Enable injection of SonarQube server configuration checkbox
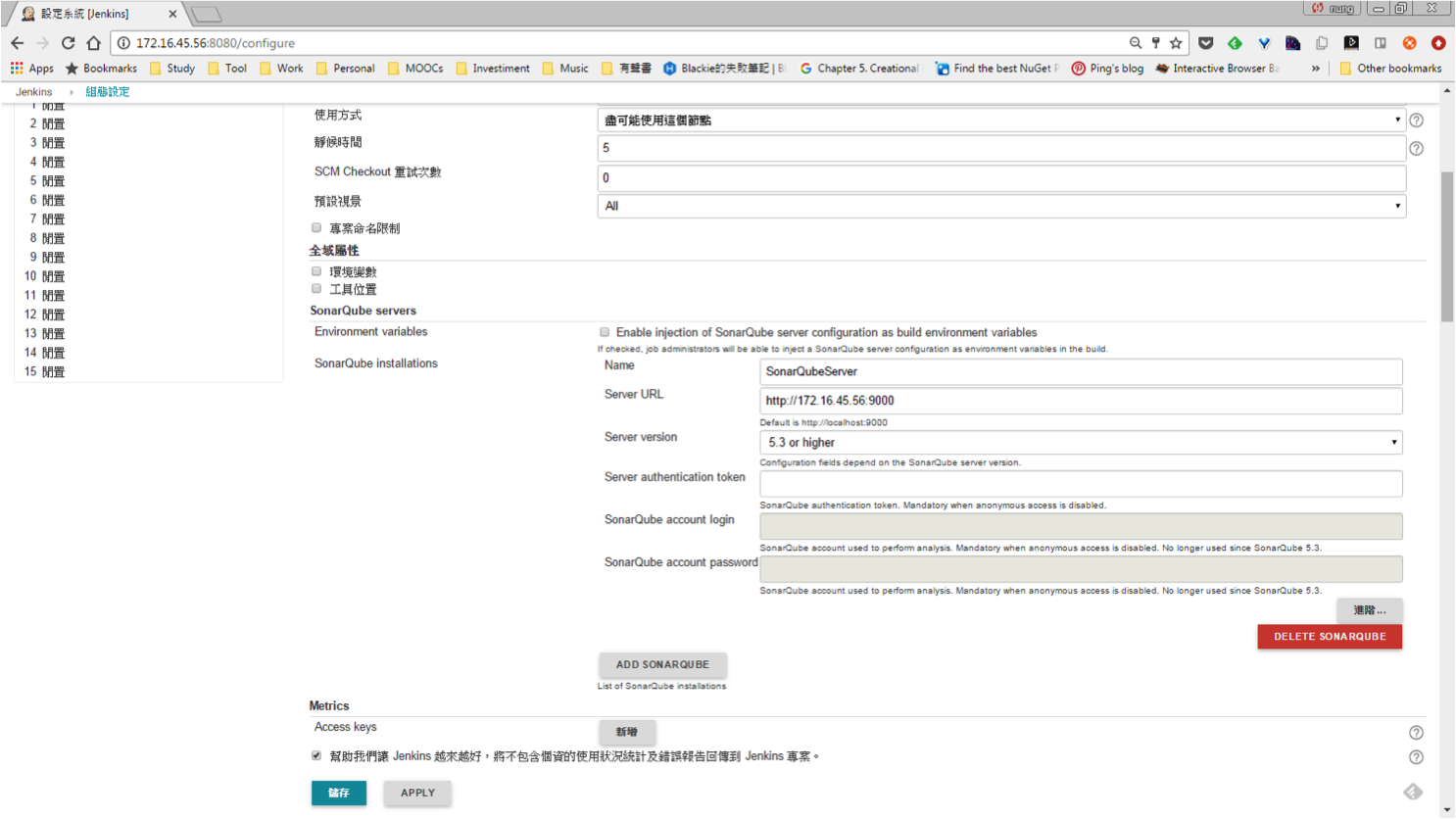The image size is (1456, 819). (x=605, y=332)
